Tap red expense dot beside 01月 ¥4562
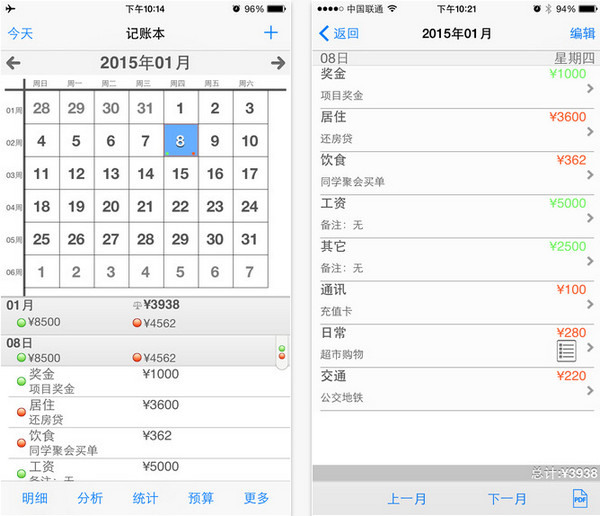 pos(137,323)
